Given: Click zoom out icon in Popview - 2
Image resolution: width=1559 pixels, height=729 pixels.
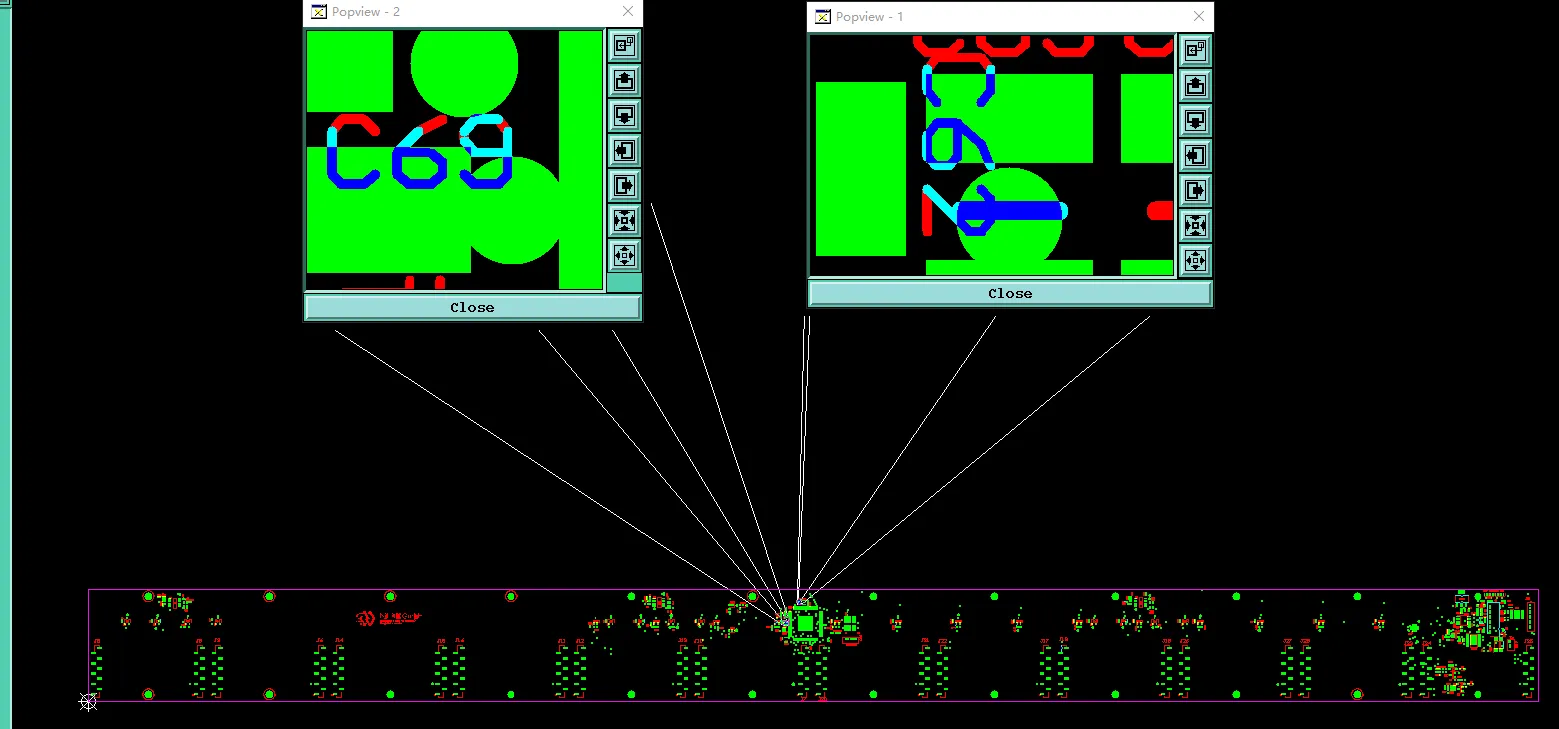Looking at the screenshot, I should [624, 255].
